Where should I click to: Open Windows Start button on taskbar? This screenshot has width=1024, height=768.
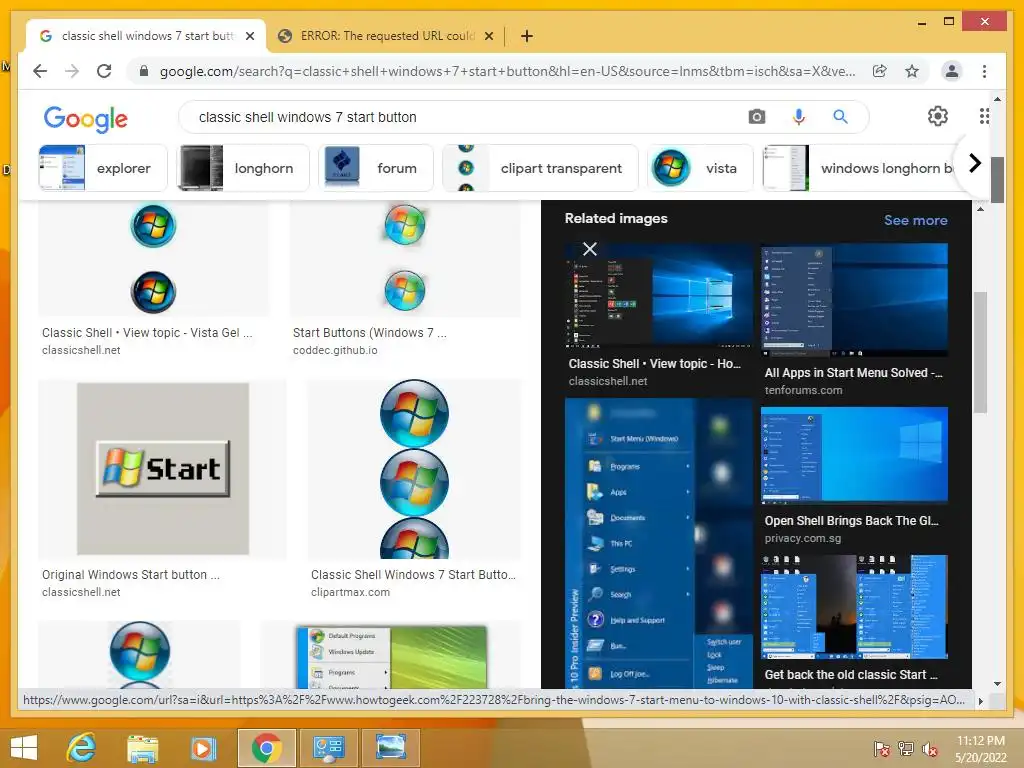[24, 748]
